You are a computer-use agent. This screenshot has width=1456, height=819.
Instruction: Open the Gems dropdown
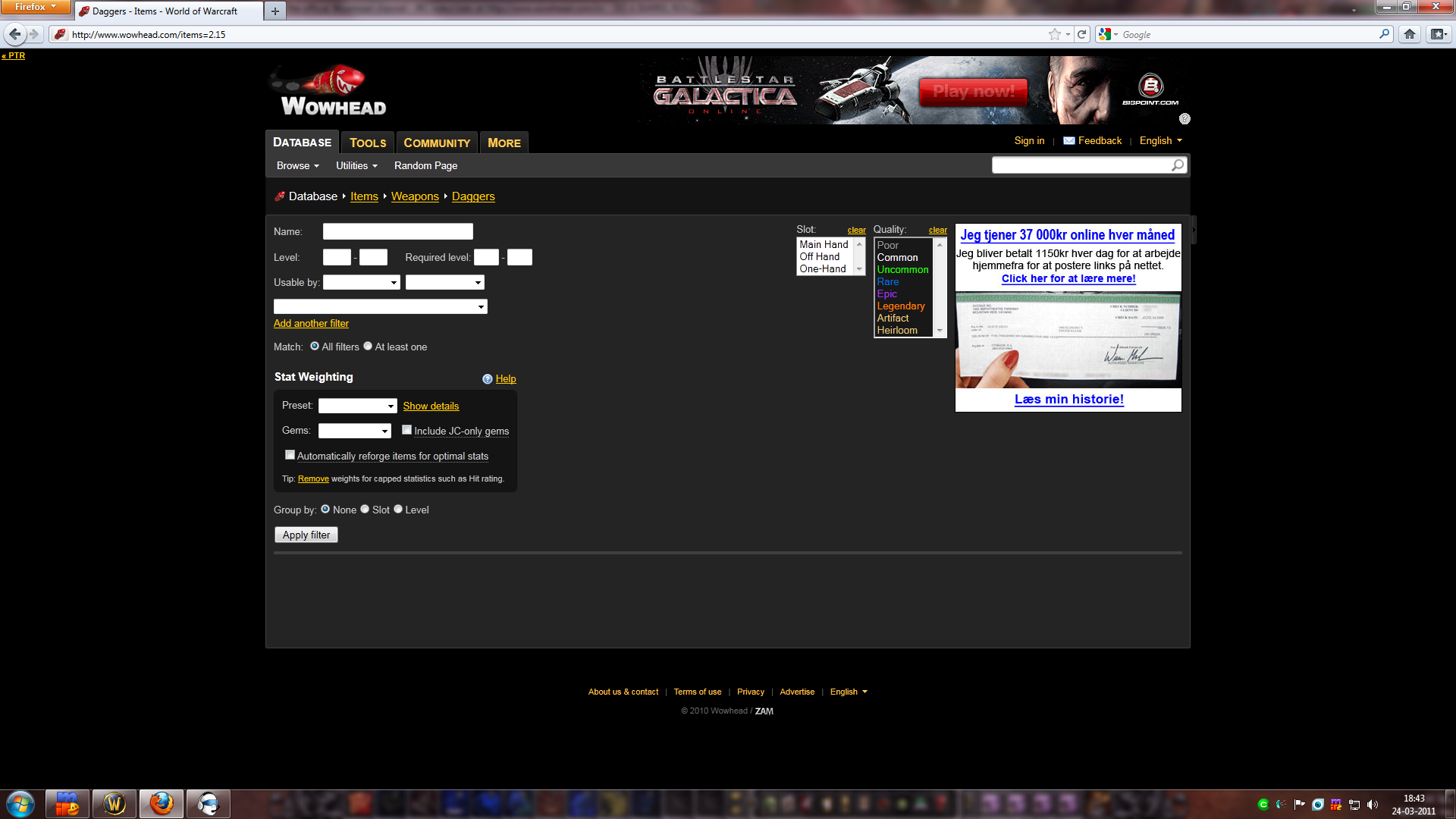(354, 431)
